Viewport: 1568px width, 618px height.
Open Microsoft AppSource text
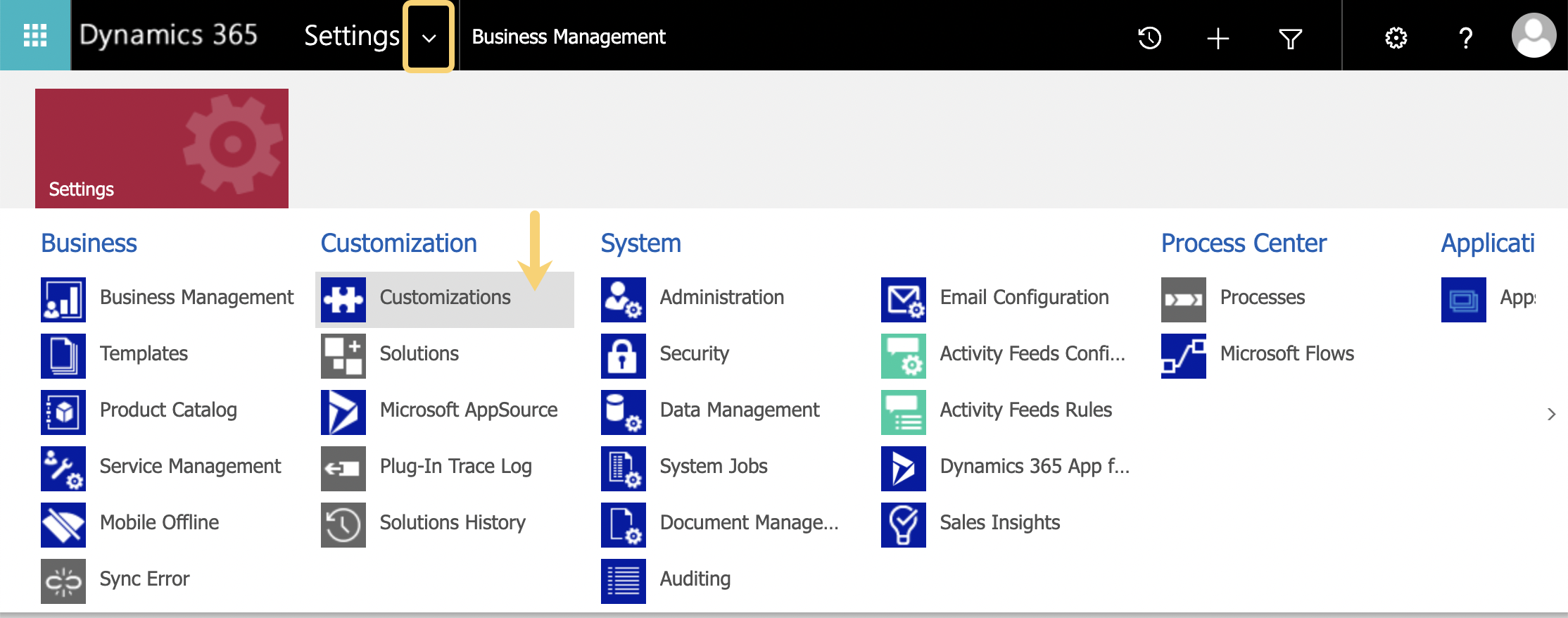click(x=469, y=410)
